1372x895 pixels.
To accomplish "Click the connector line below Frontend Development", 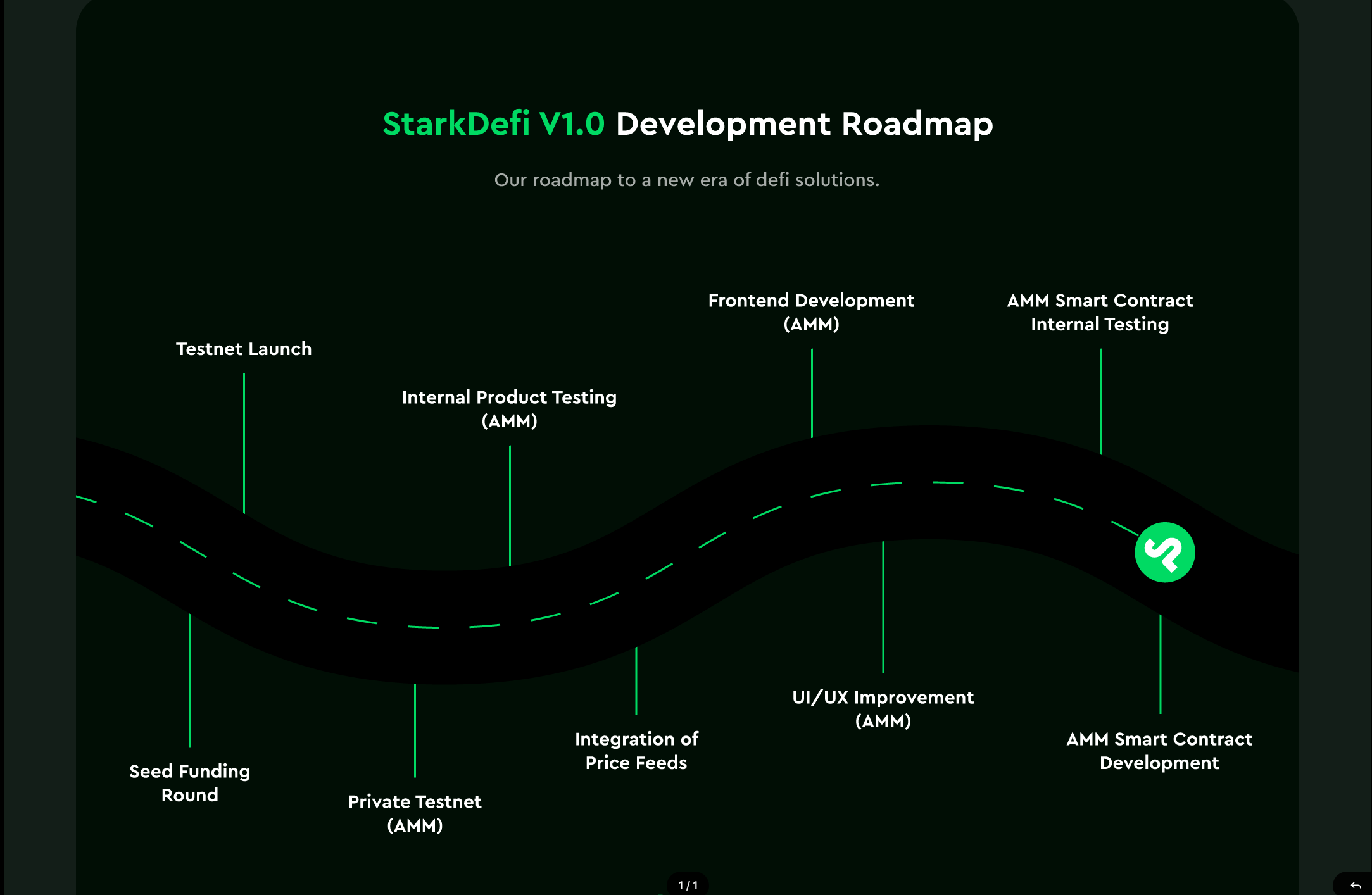I will (812, 393).
